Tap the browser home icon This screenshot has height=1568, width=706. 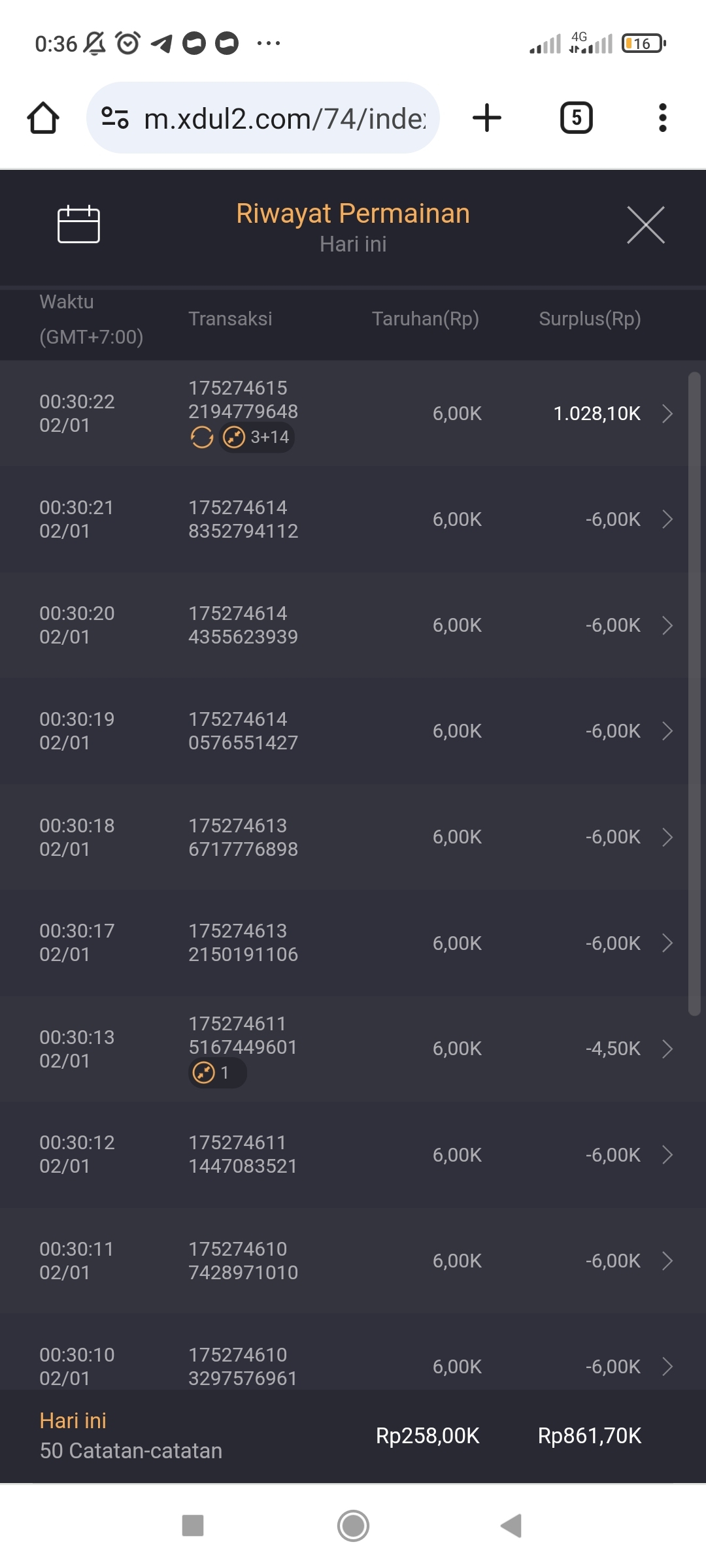pyautogui.click(x=43, y=118)
